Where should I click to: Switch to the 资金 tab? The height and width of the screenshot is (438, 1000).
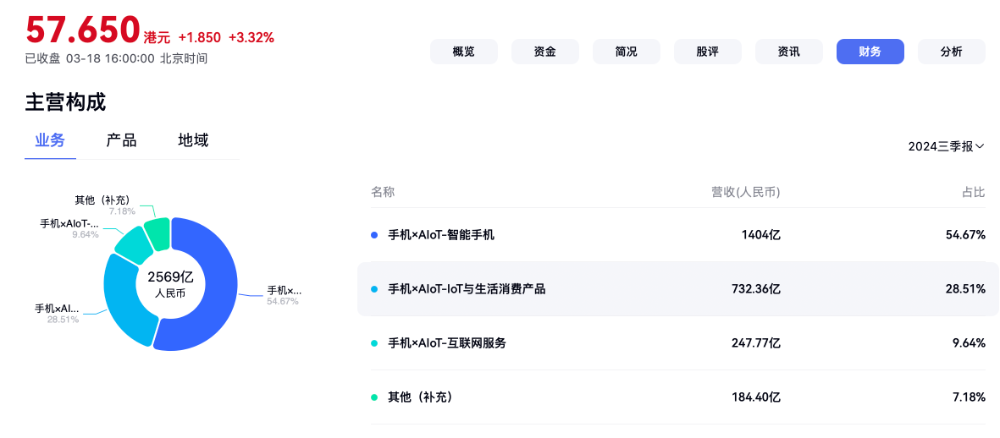545,52
